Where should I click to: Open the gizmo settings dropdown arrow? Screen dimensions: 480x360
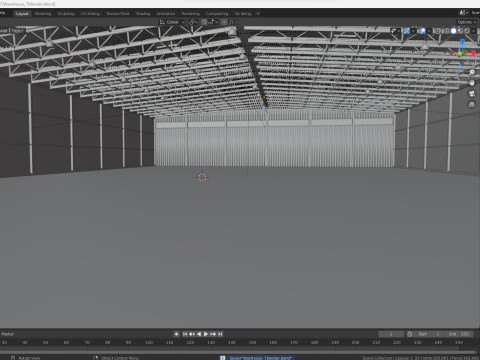click(x=413, y=31)
